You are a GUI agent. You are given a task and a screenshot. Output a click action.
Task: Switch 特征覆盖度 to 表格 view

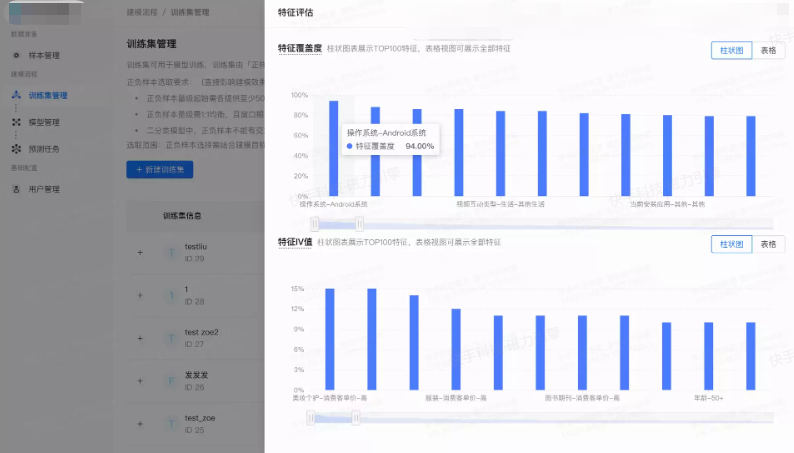tap(768, 50)
